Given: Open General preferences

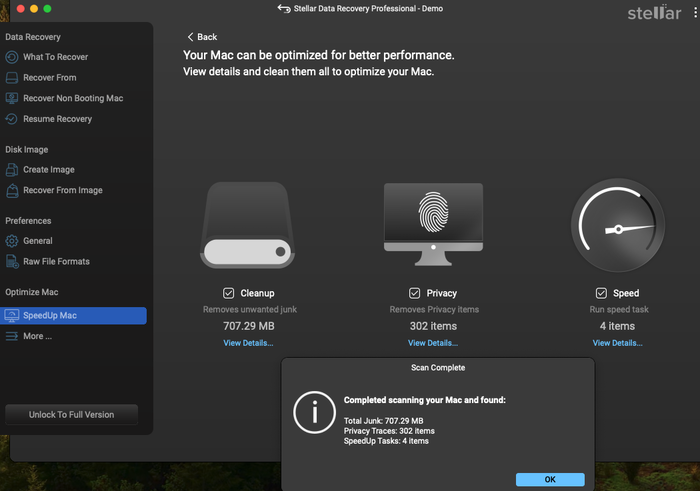Looking at the screenshot, I should tap(38, 241).
